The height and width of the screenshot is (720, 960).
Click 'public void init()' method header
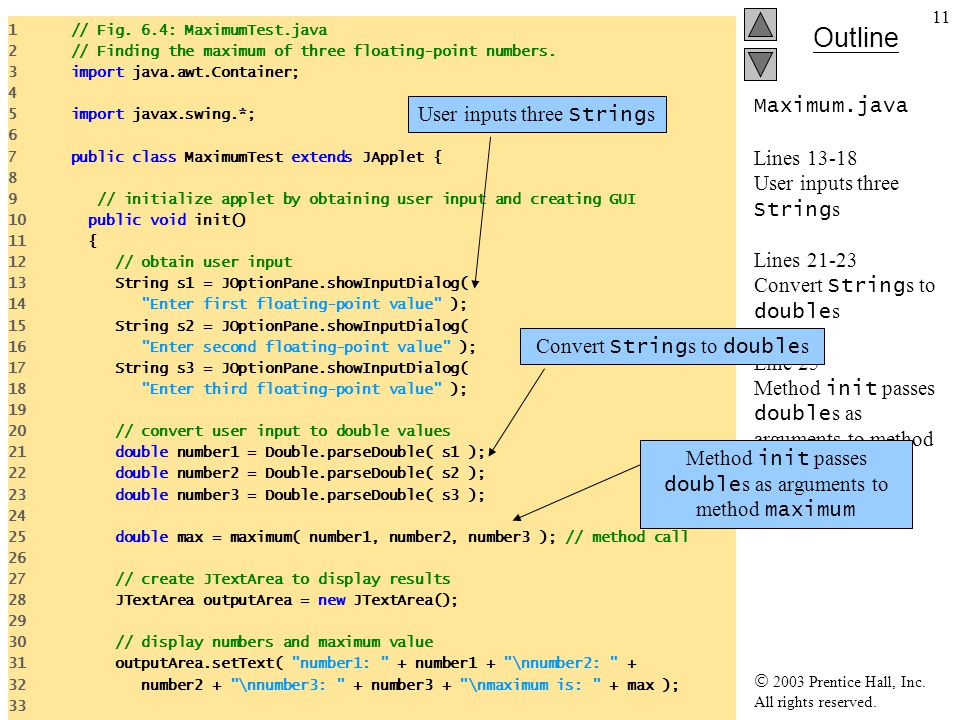167,220
